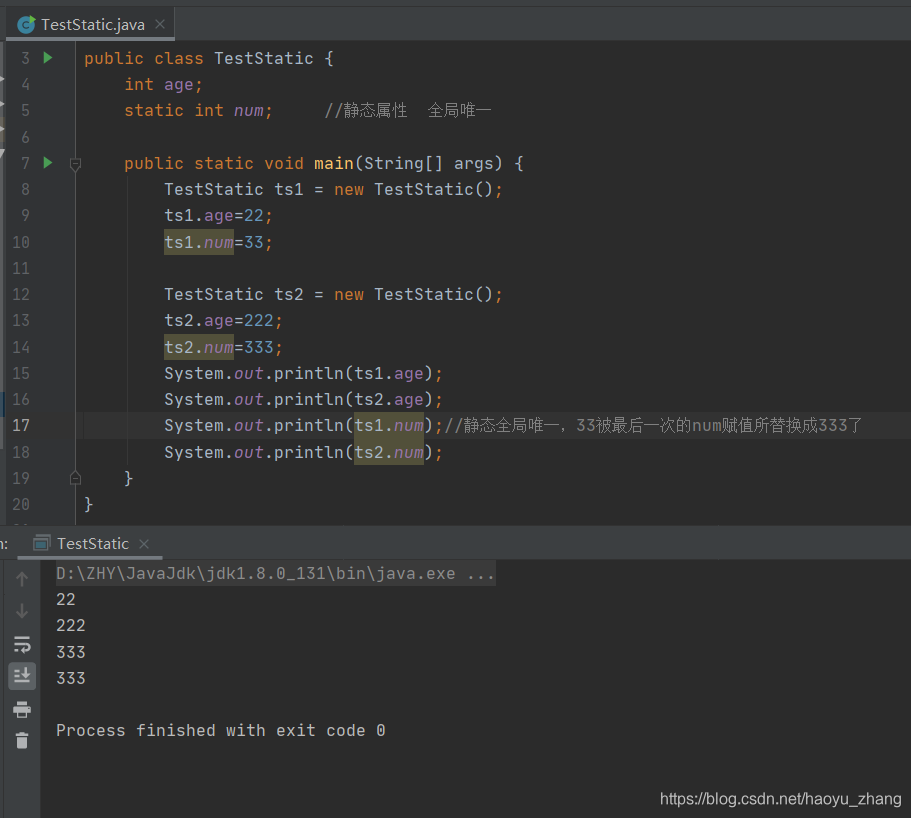Screen dimensions: 911x818
Task: Click console output line '22'
Action: tap(66, 599)
